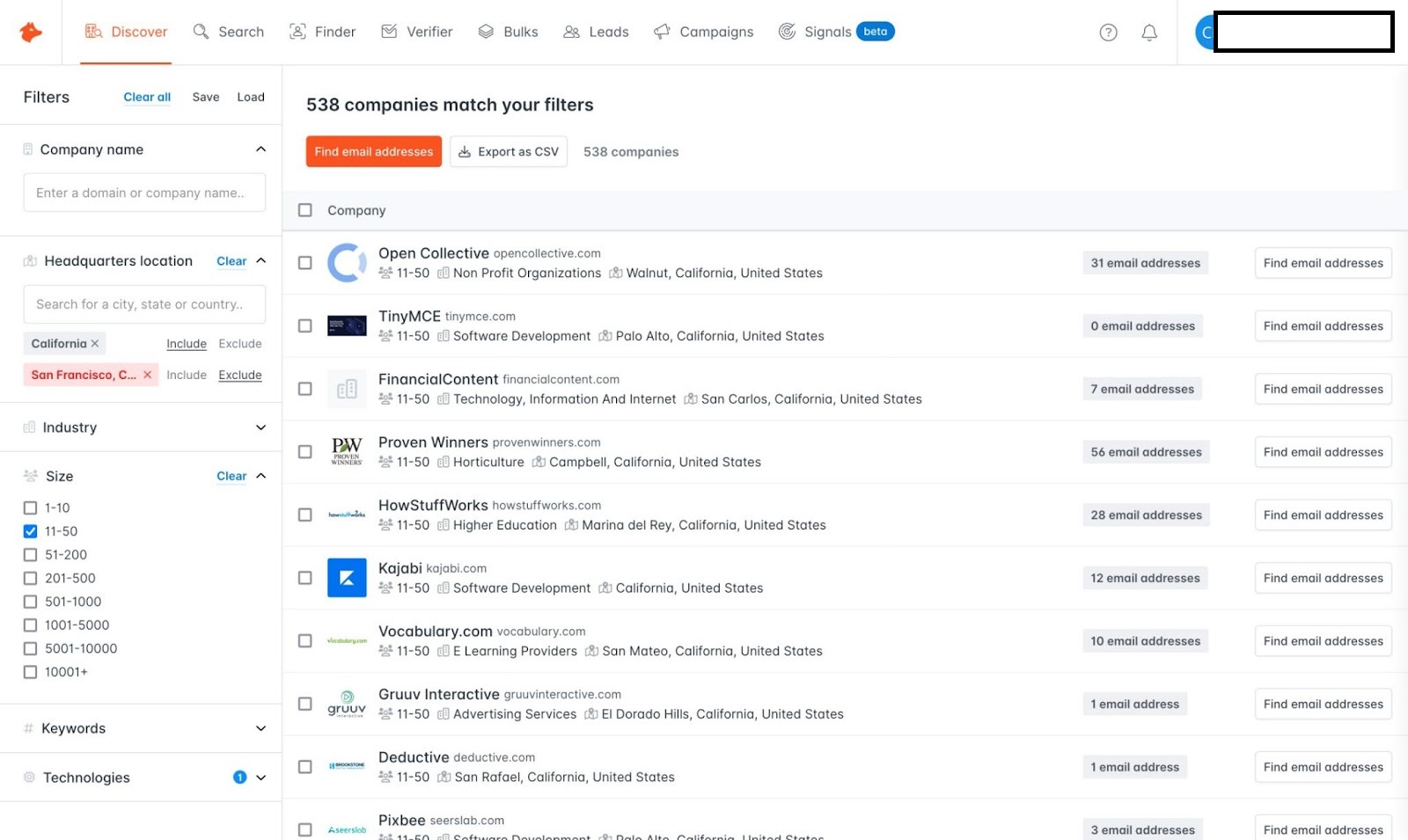
Task: Expand the Keywords filter
Action: pyautogui.click(x=260, y=728)
